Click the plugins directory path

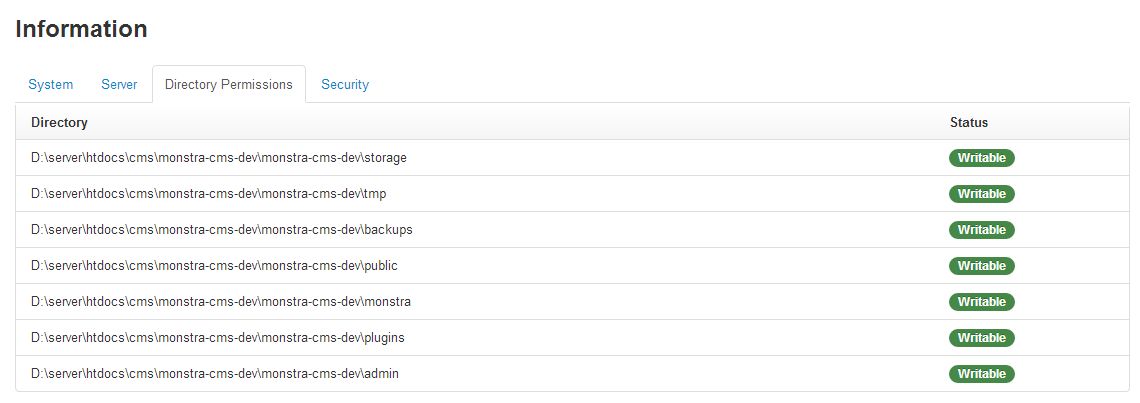point(218,338)
